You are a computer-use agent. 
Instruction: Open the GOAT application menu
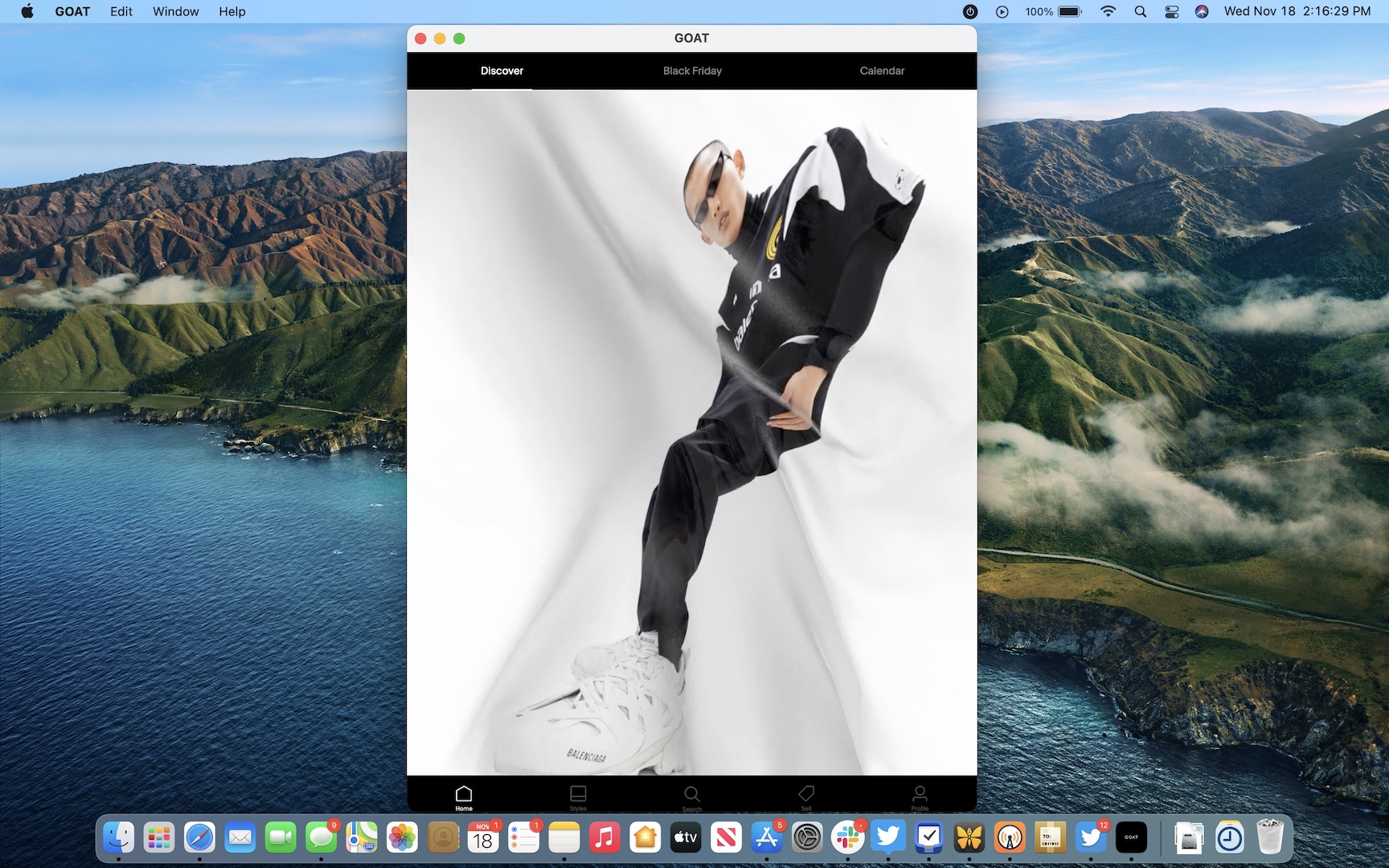point(72,11)
